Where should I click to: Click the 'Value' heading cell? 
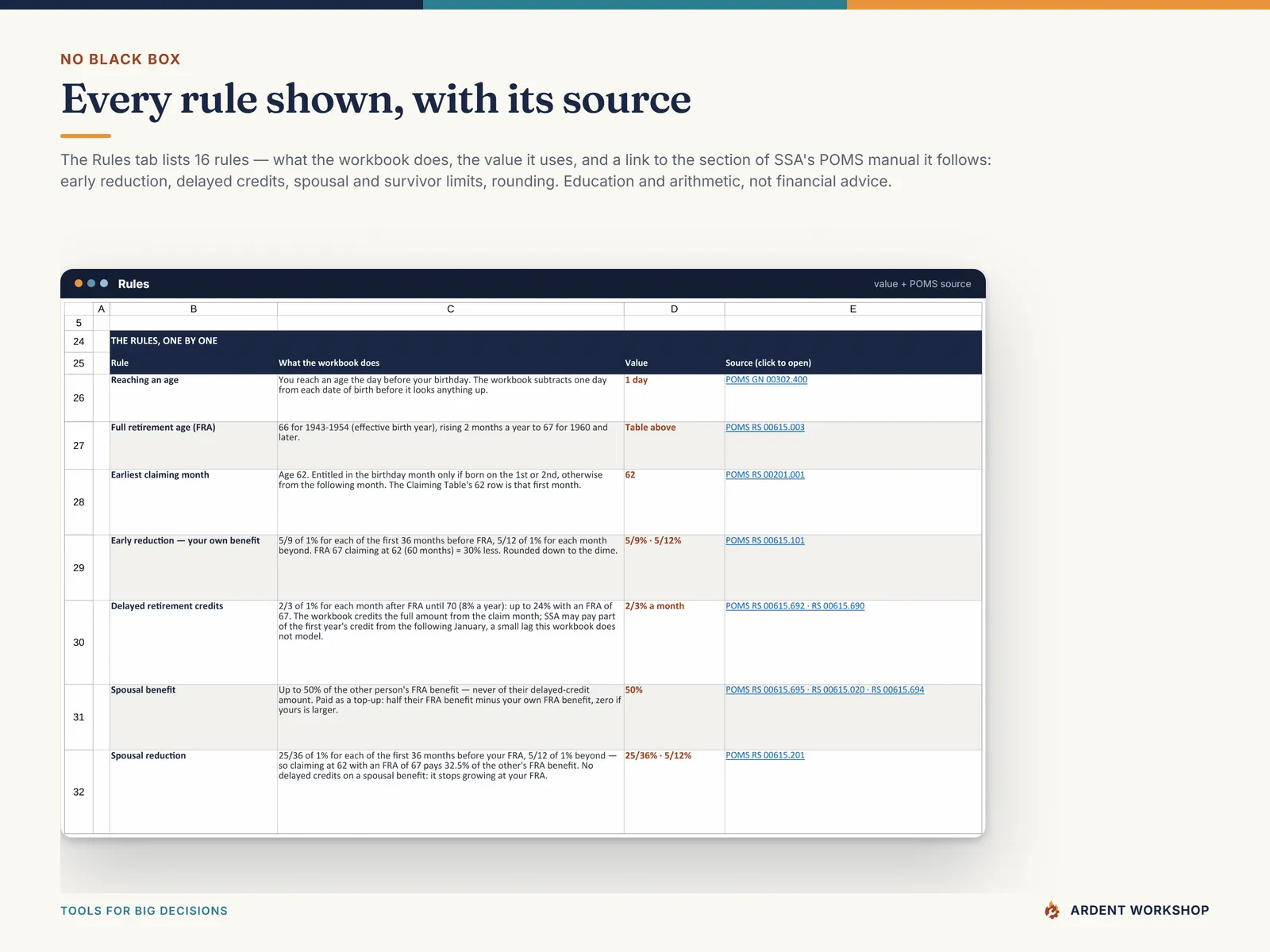click(x=674, y=363)
